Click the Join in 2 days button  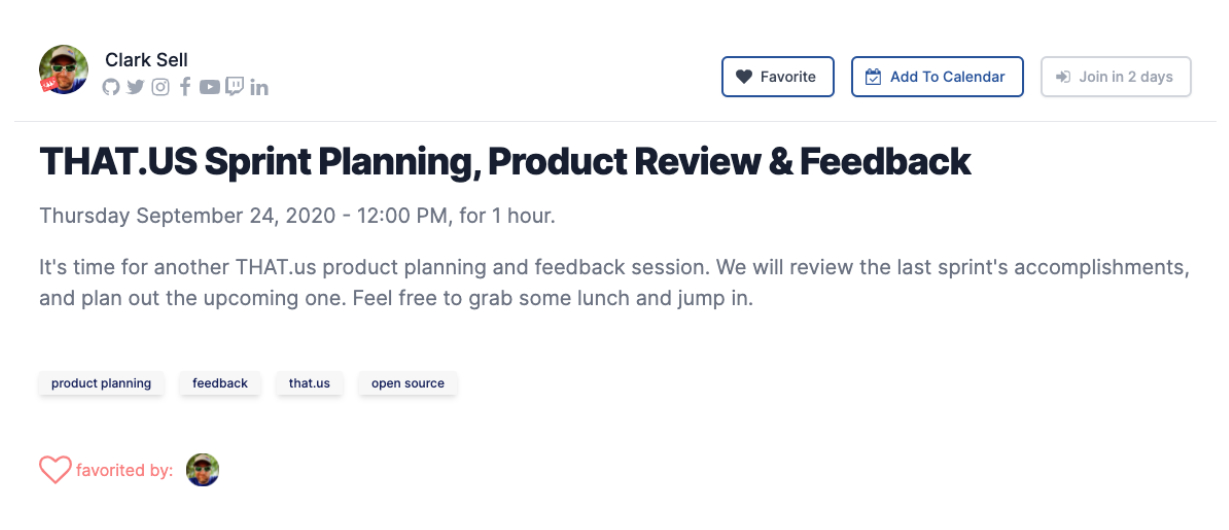[1116, 77]
